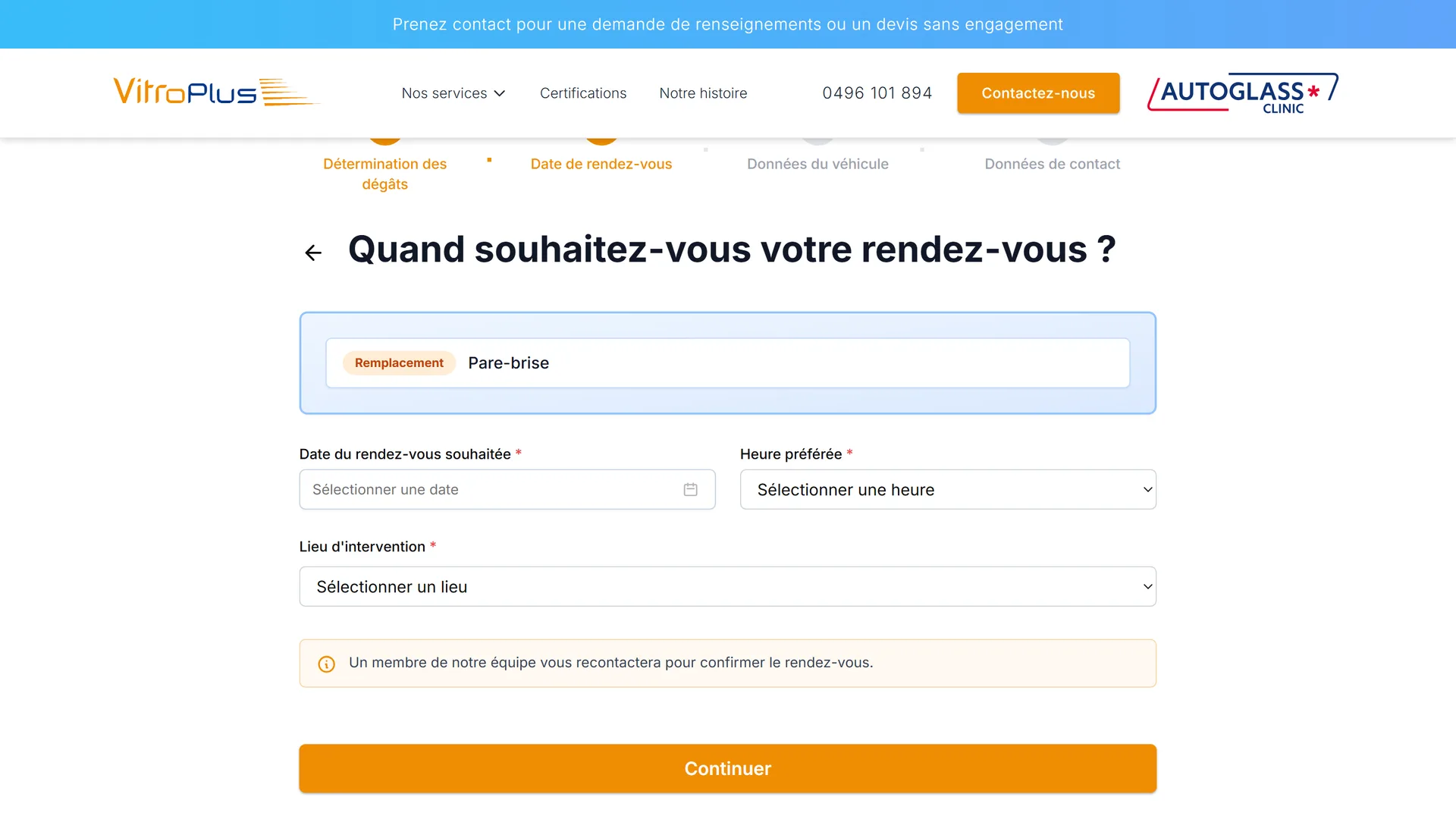Click the VitroPlus logo
Image resolution: width=1456 pixels, height=819 pixels.
tap(217, 92)
